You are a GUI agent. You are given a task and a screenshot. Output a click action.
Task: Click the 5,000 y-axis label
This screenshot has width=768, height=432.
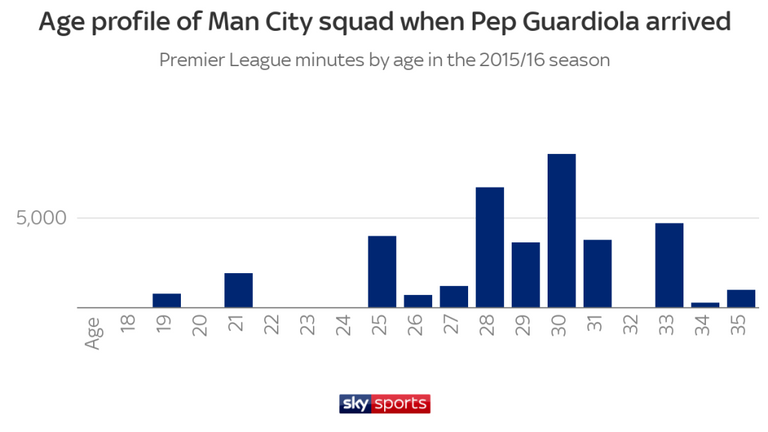pos(41,218)
